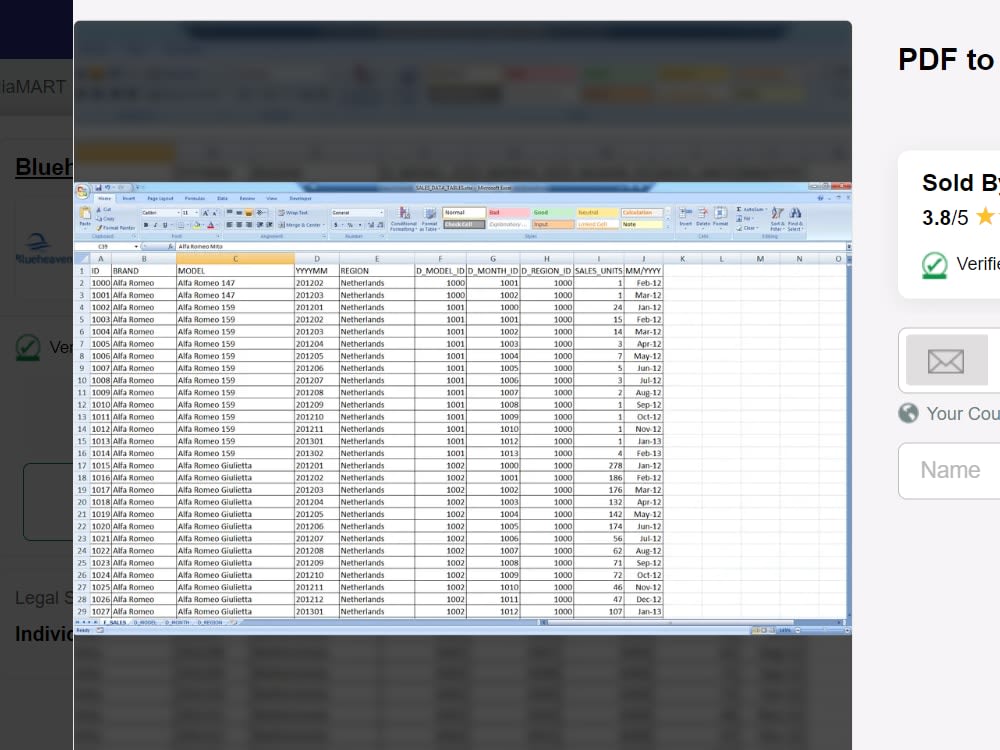Click the globe icon beside Your Country
Viewport: 1000px width, 750px height.
click(x=908, y=413)
